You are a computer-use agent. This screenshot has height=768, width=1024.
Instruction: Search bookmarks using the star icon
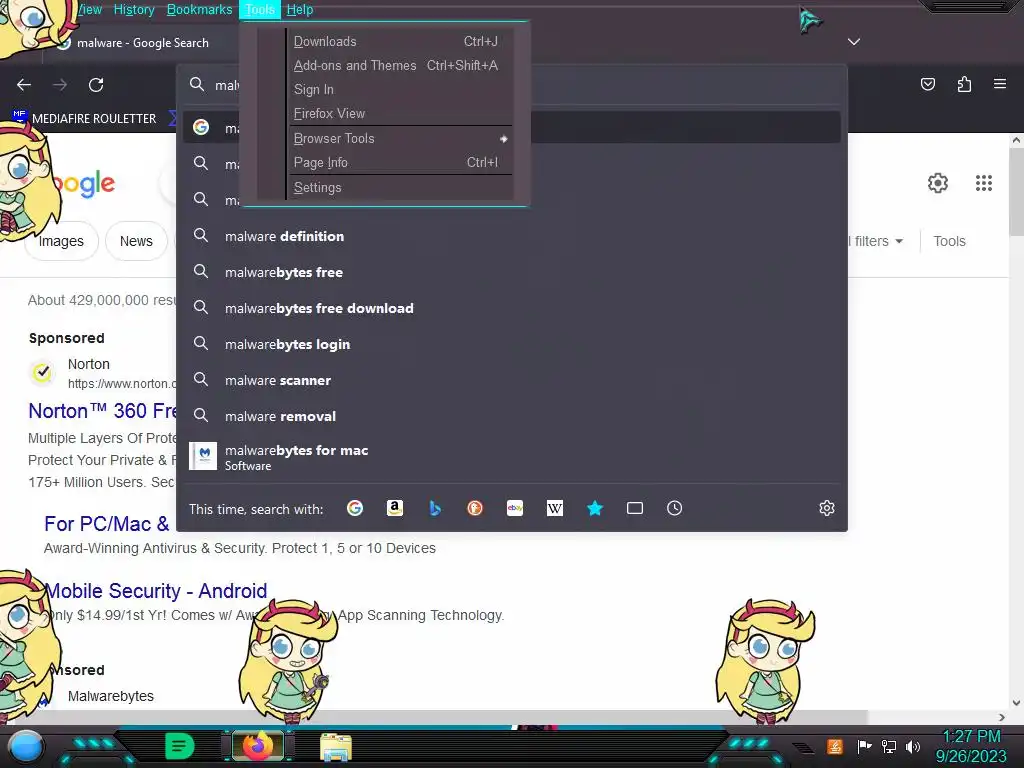[x=595, y=508]
